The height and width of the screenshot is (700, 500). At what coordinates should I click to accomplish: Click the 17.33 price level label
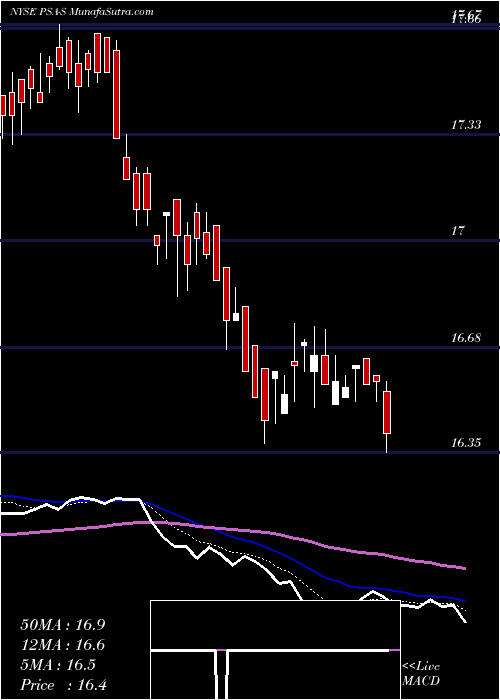click(x=466, y=125)
